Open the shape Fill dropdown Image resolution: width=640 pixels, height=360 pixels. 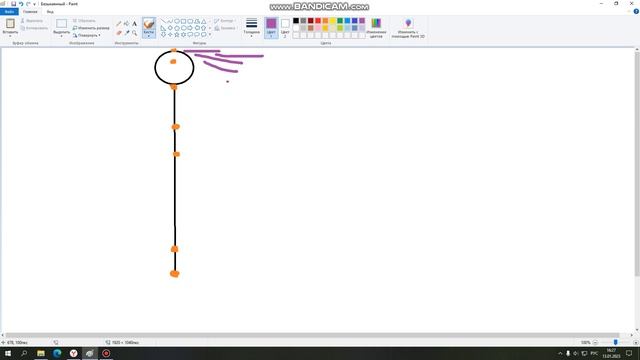point(225,28)
